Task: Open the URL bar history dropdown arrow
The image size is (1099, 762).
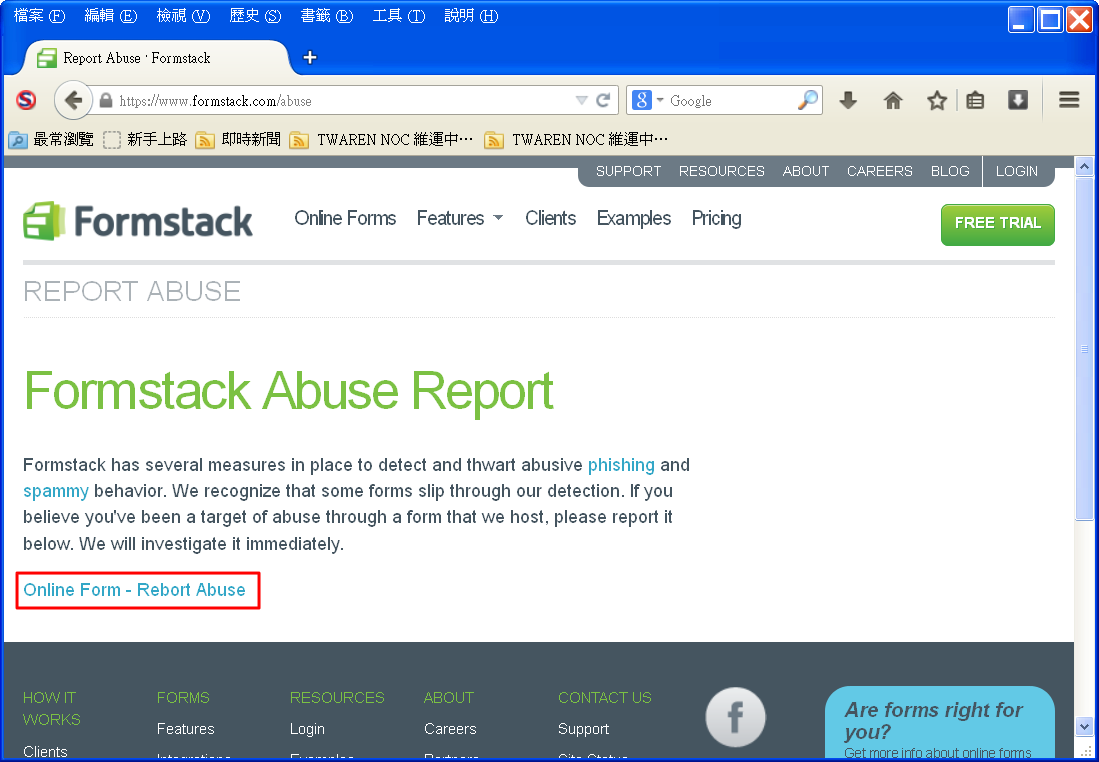Action: pos(581,100)
